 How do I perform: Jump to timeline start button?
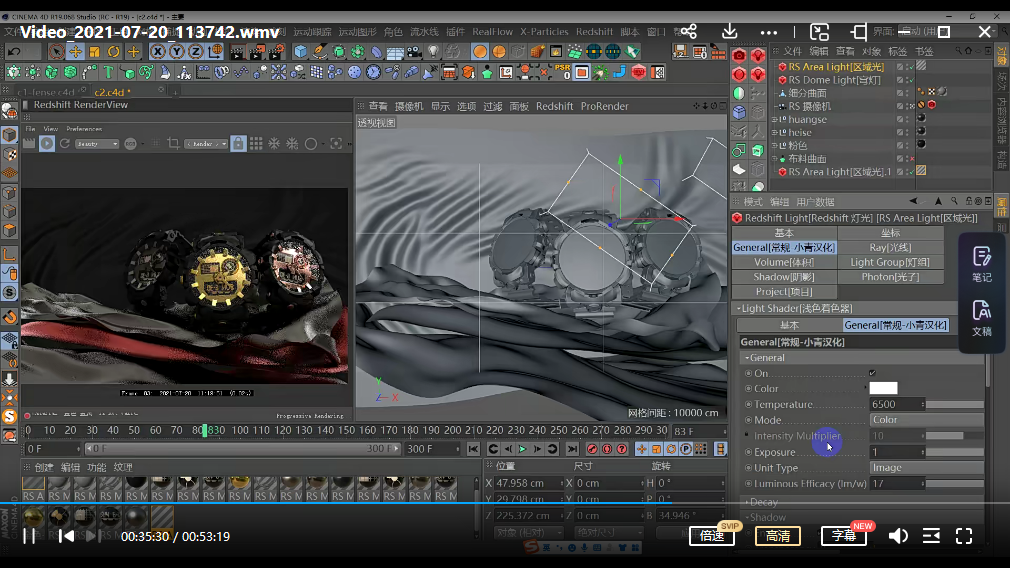coord(473,449)
